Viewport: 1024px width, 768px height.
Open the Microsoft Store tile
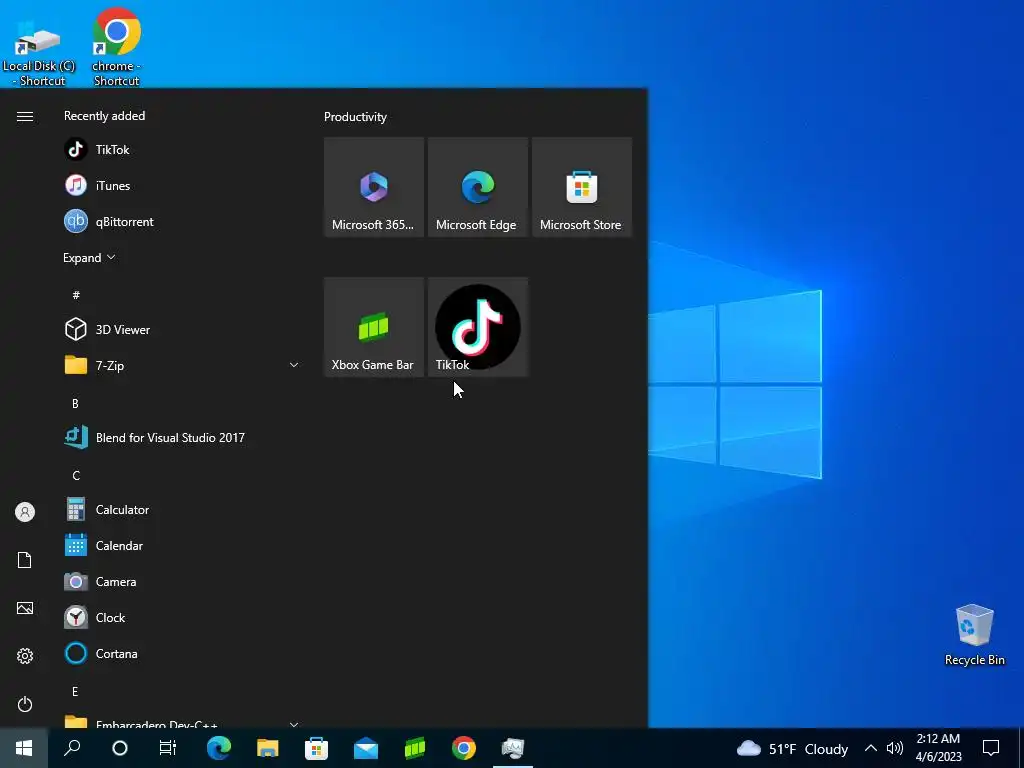pyautogui.click(x=582, y=187)
